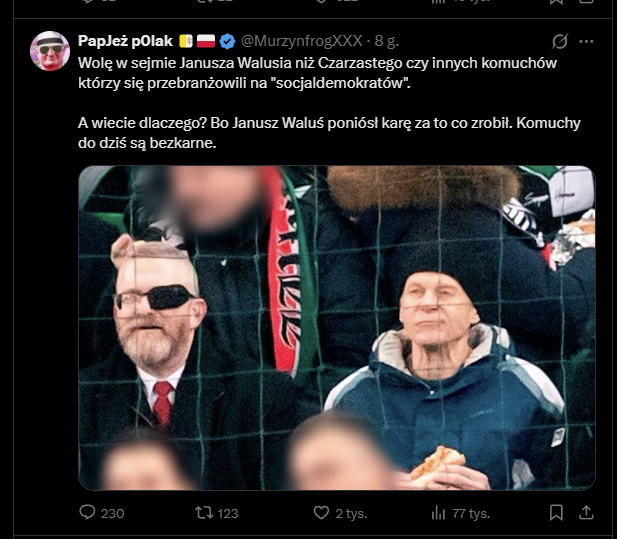Click tweet text starting "Wolę w sejmie"
The width and height of the screenshot is (617, 539).
(317, 72)
